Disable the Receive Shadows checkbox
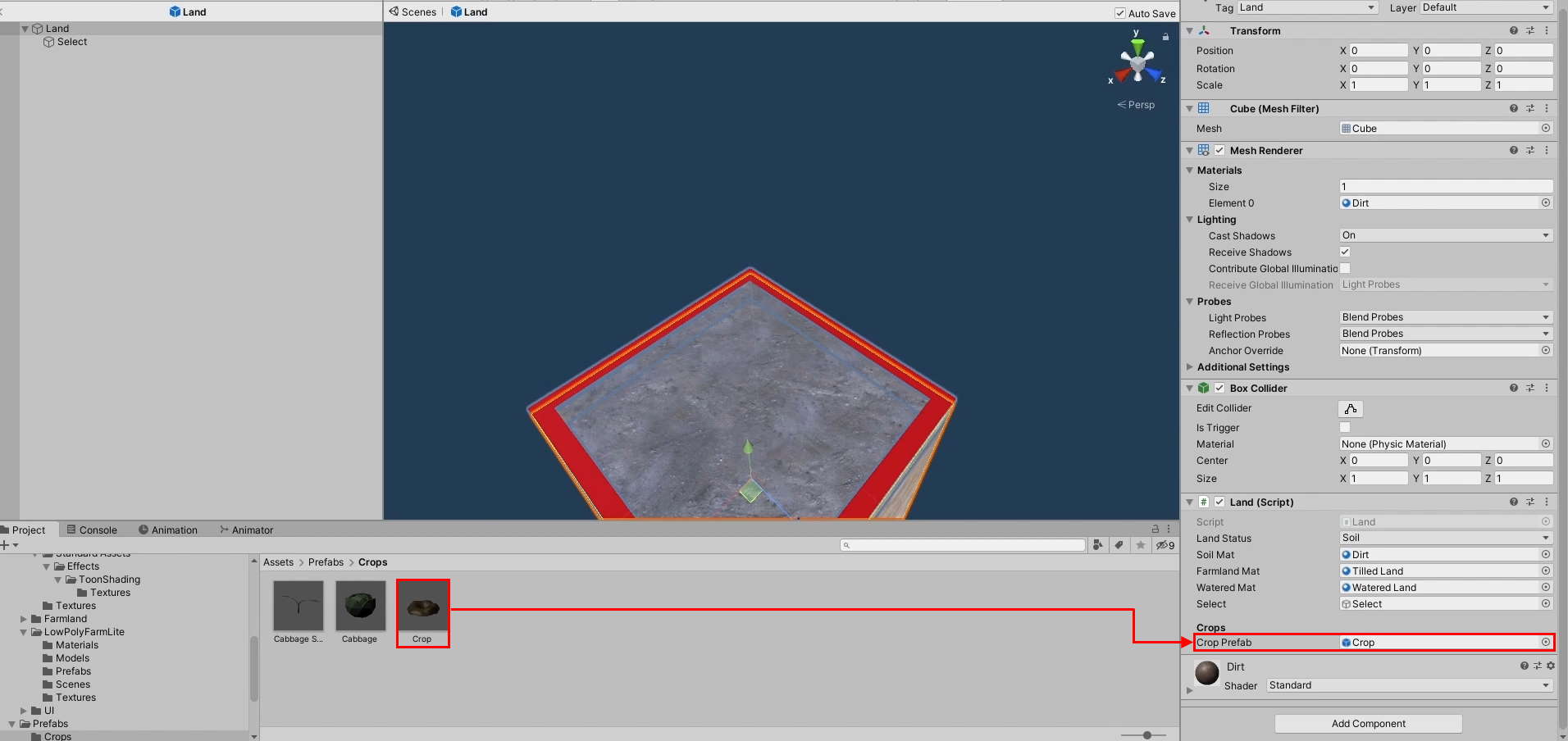This screenshot has height=741, width=1568. [1344, 252]
